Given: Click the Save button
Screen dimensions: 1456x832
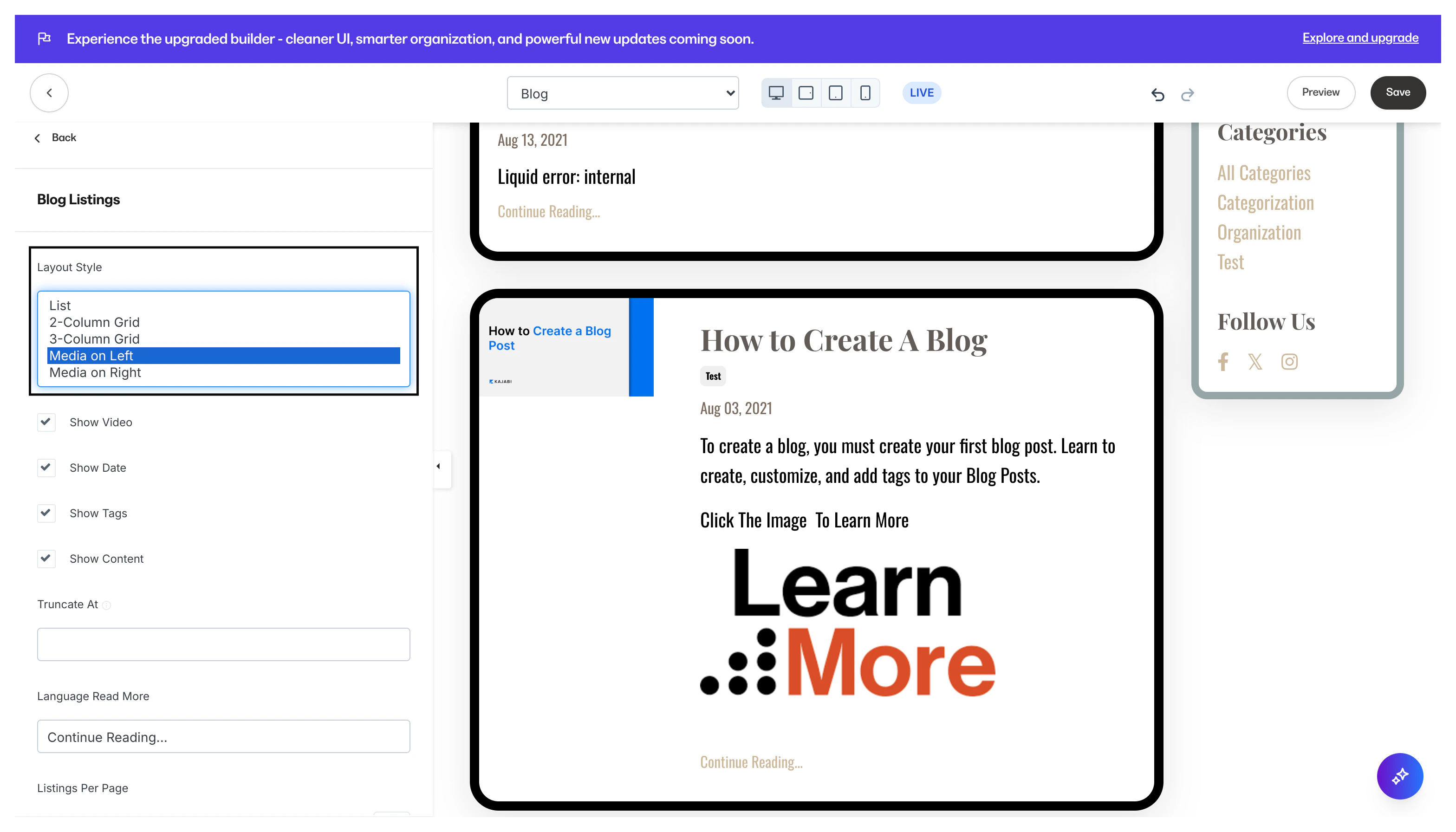Looking at the screenshot, I should (1397, 92).
